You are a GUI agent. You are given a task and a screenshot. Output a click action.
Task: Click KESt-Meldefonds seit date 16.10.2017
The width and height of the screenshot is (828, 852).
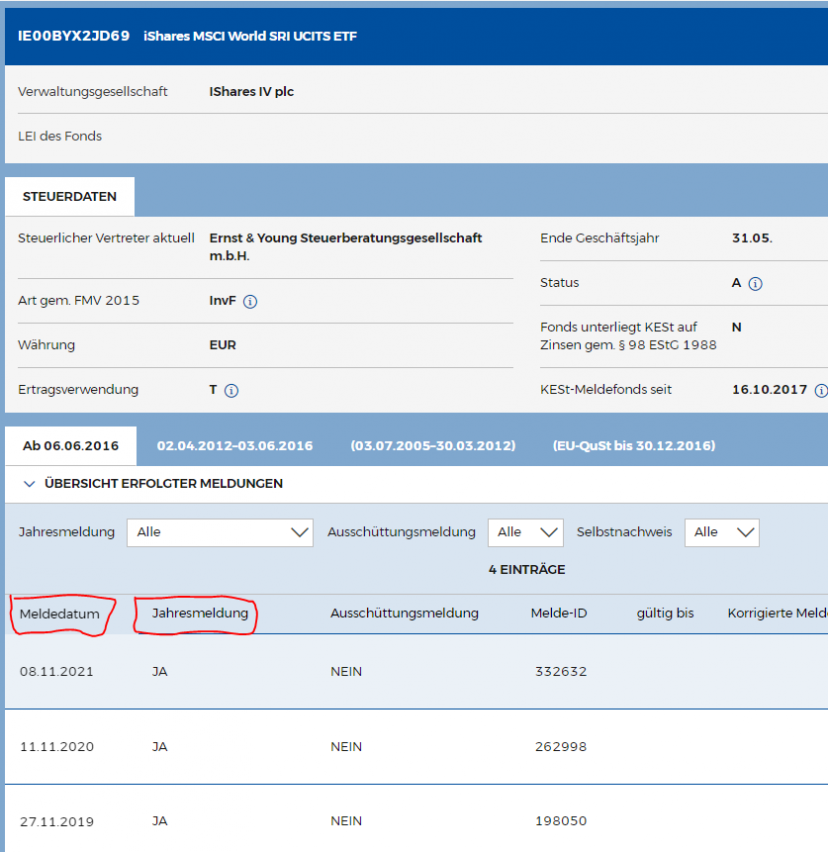(769, 390)
